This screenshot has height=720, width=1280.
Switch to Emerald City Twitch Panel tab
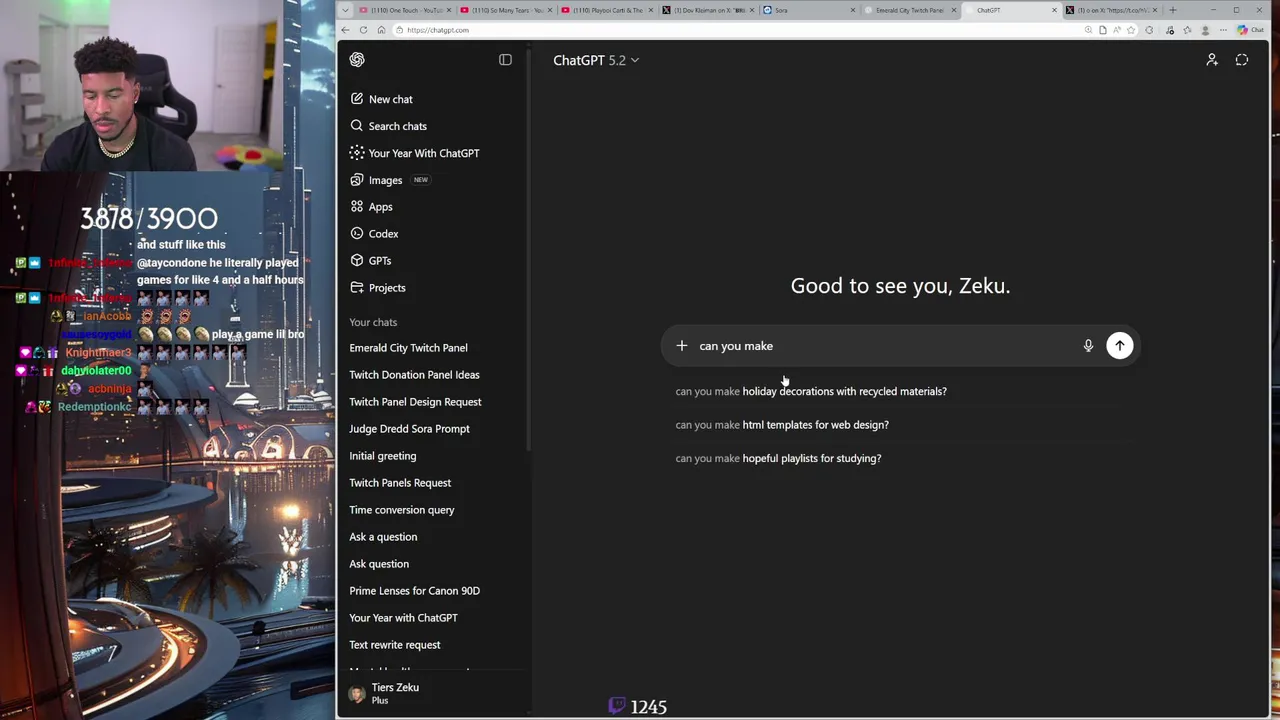(909, 10)
